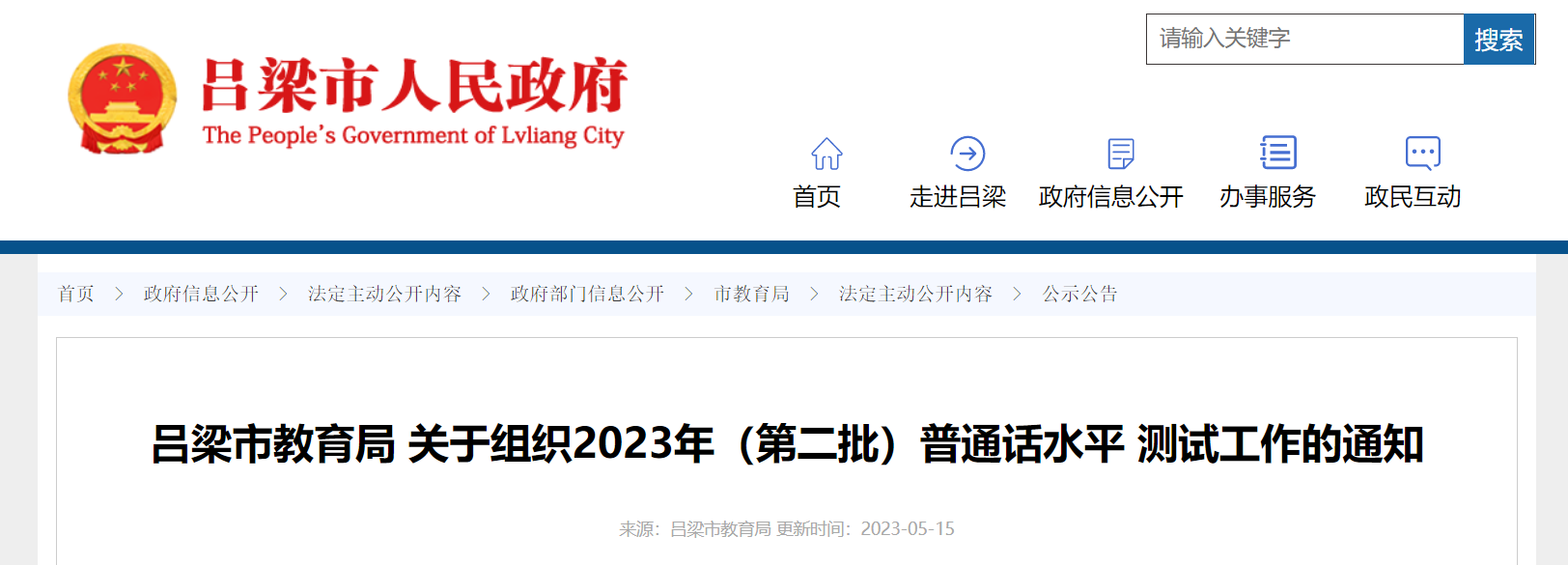Click the list icon above 办事服务
Screen dimensions: 1568x565
(1278, 153)
